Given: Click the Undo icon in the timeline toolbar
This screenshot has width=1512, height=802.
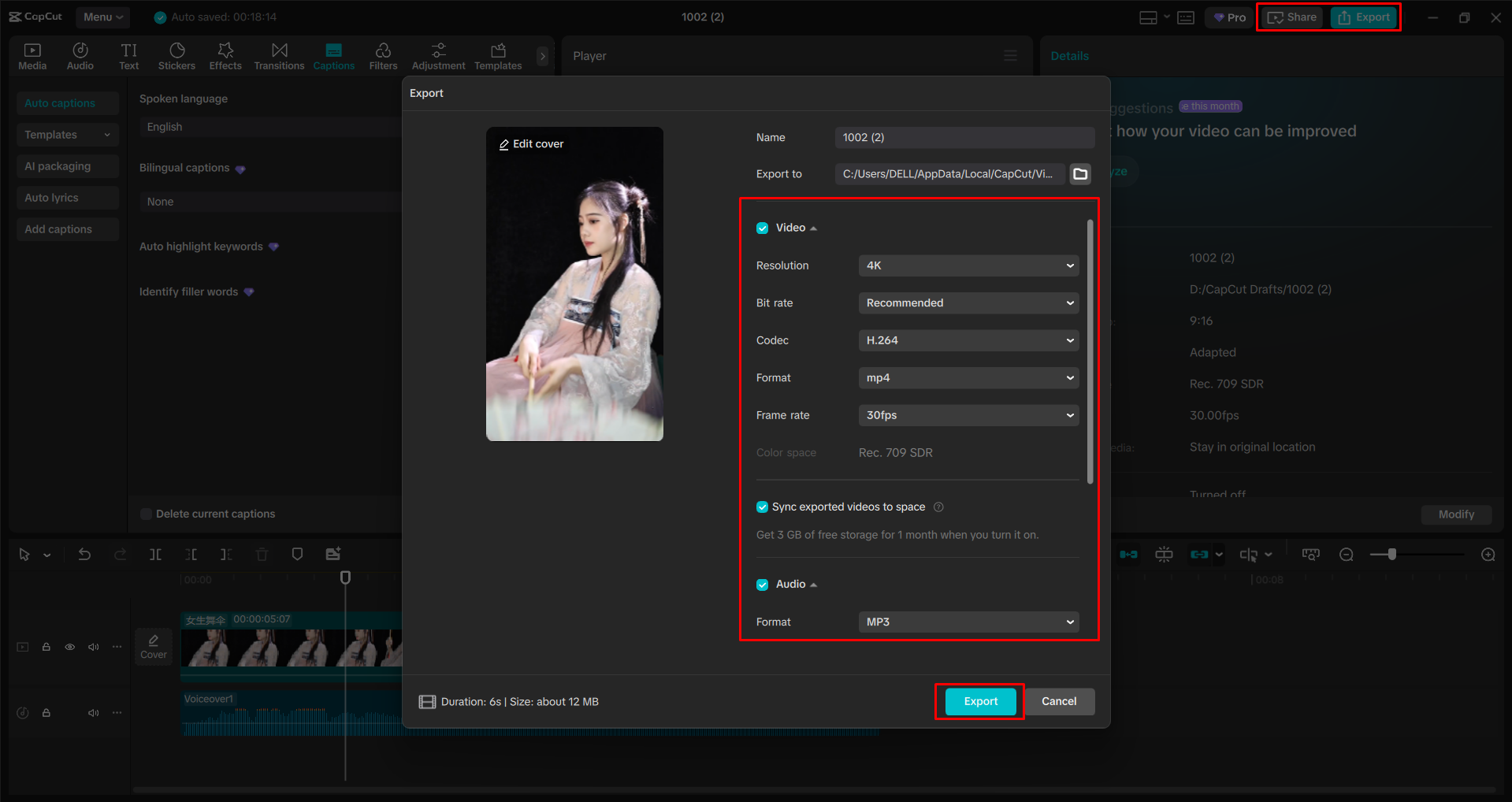Looking at the screenshot, I should (x=84, y=554).
